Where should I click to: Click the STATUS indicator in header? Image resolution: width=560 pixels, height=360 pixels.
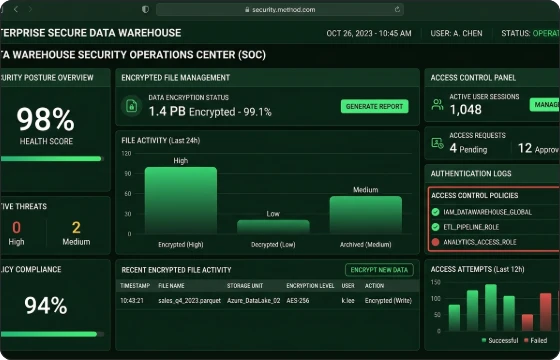click(x=530, y=33)
